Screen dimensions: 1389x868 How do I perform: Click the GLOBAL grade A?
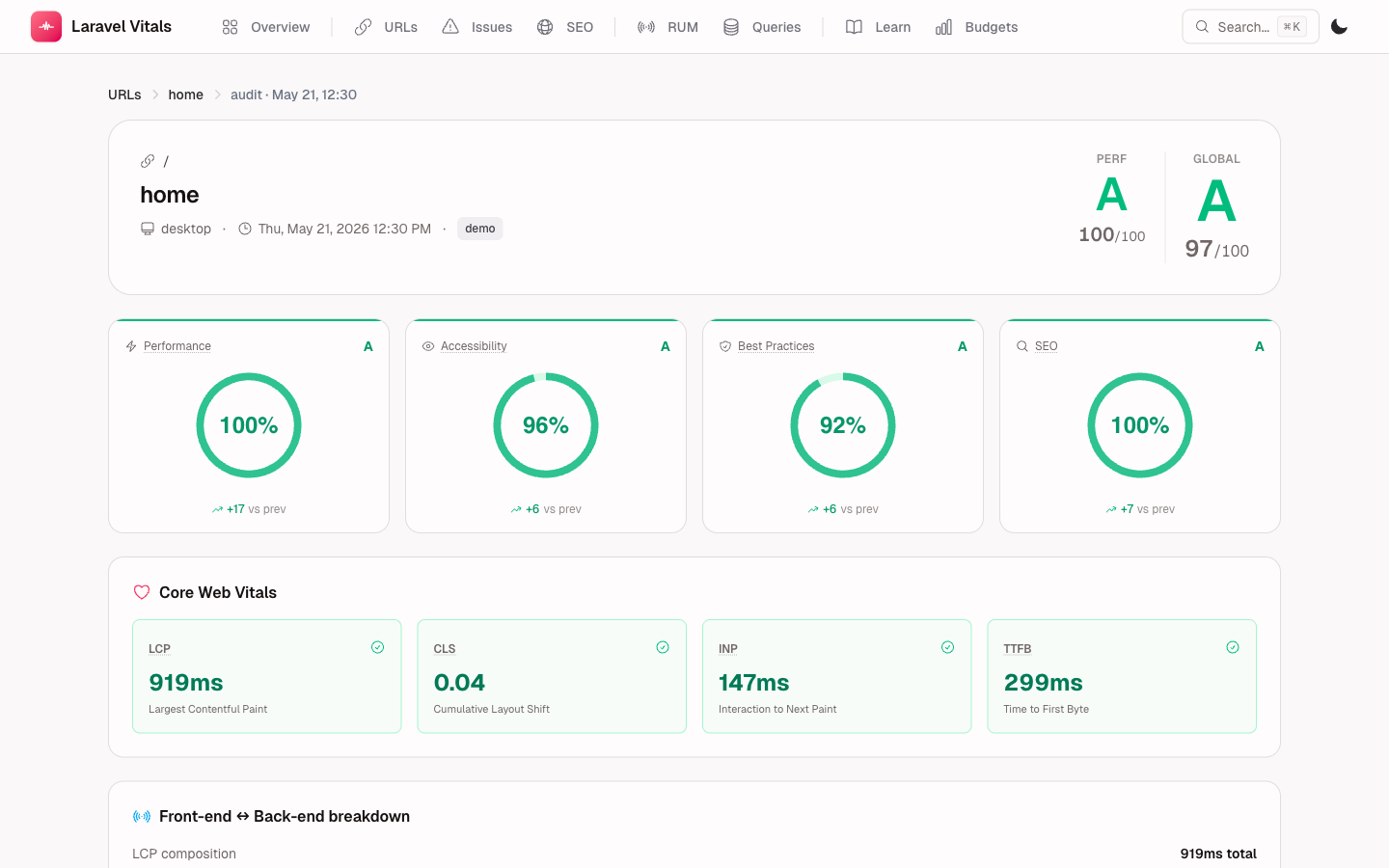click(x=1216, y=202)
